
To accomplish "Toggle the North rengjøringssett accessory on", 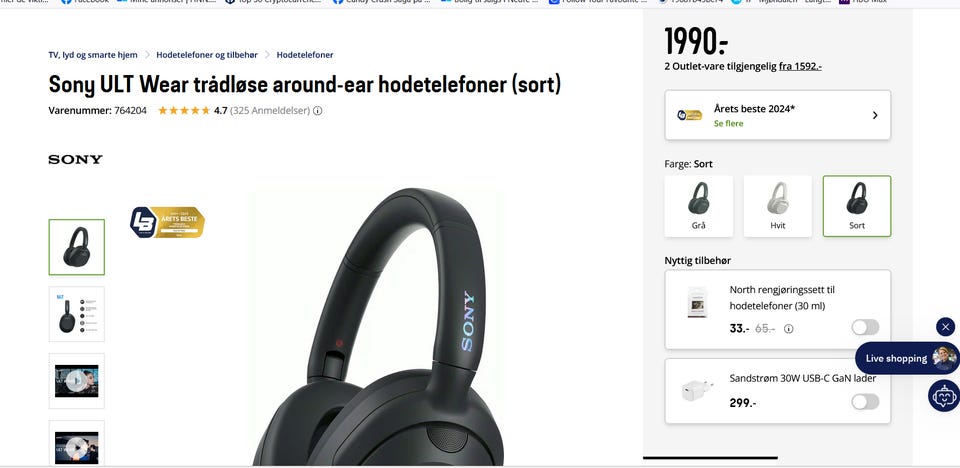I will (865, 327).
